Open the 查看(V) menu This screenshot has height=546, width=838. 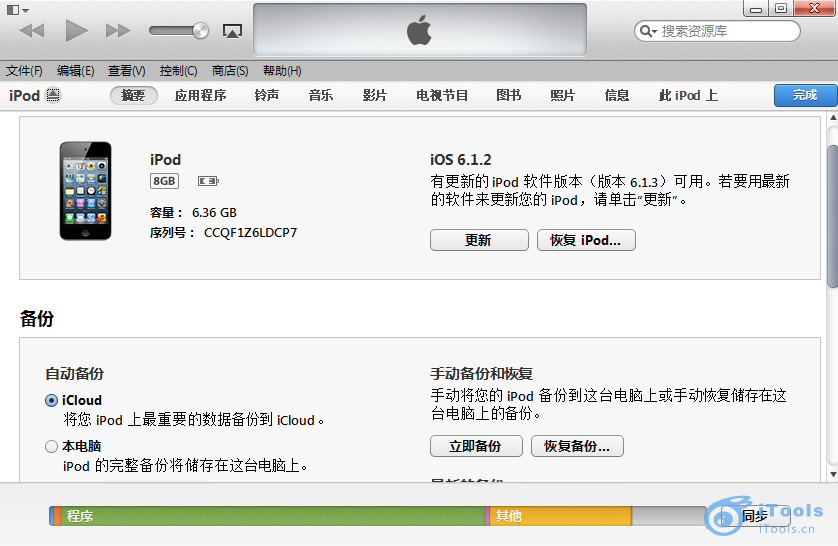point(127,71)
